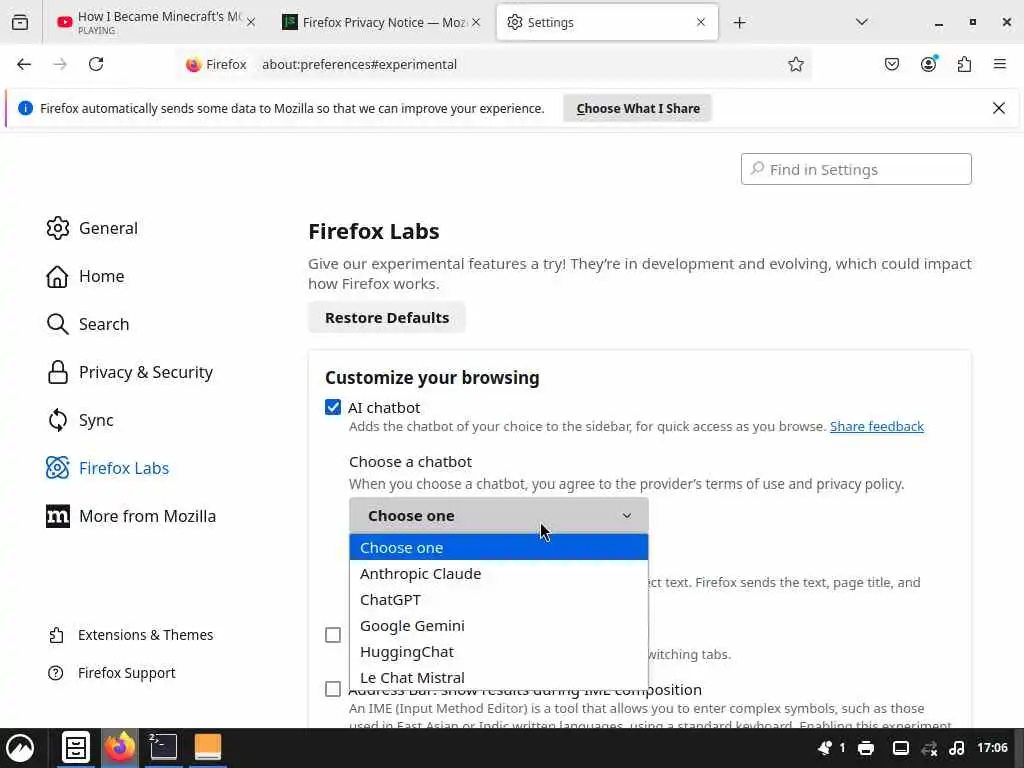Open the notifications bell in system tray
This screenshot has width=1024, height=768.
click(825, 748)
